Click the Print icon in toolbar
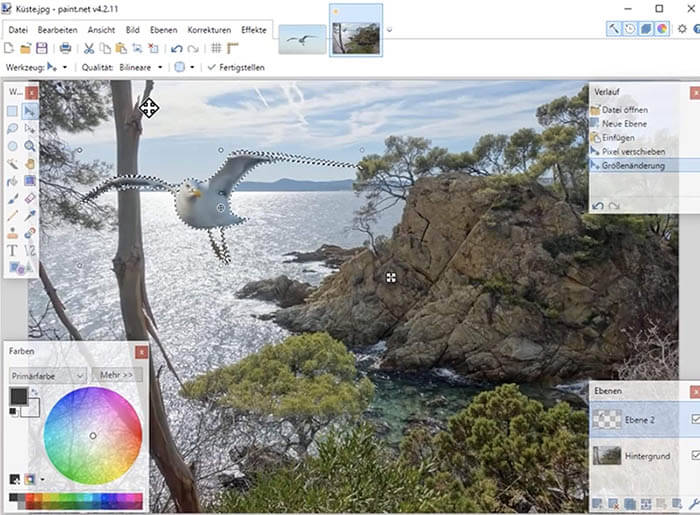The image size is (700, 515). [65, 48]
